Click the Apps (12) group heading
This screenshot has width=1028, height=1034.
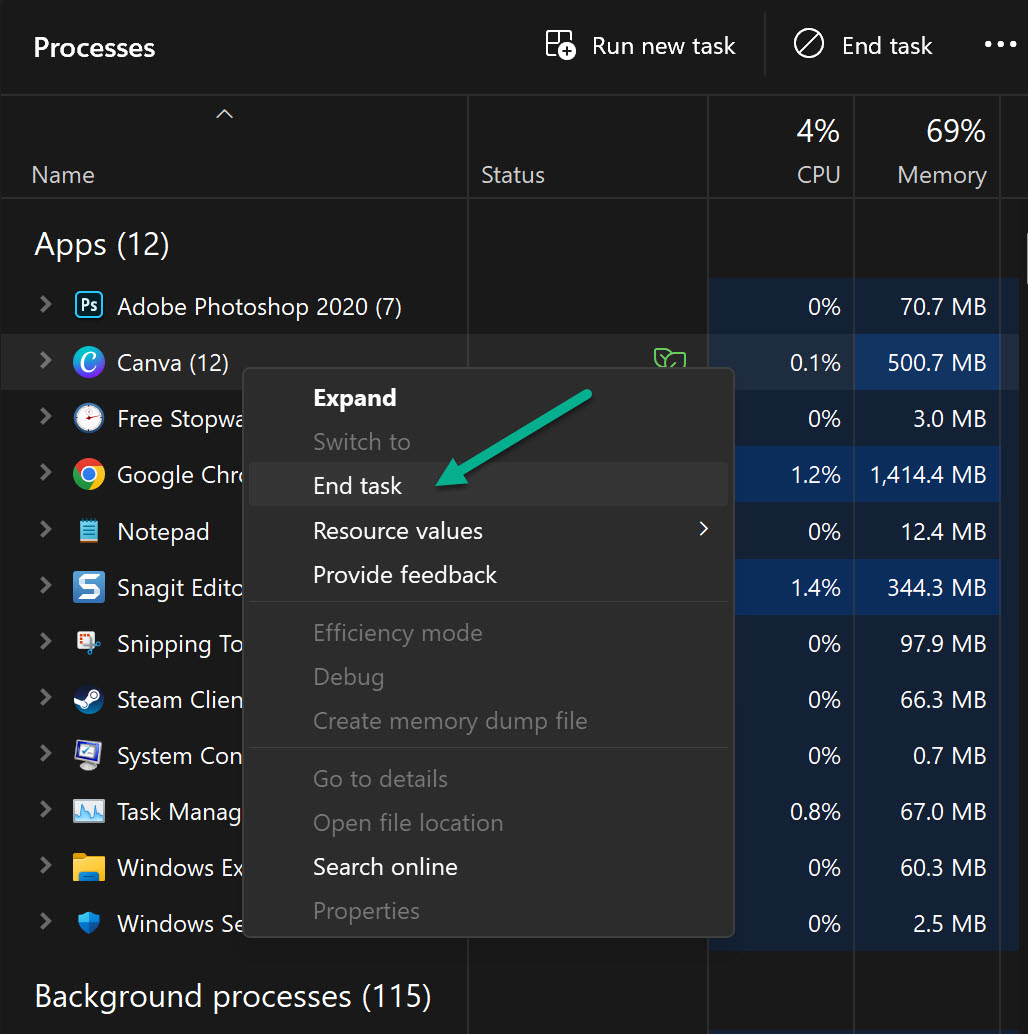102,245
